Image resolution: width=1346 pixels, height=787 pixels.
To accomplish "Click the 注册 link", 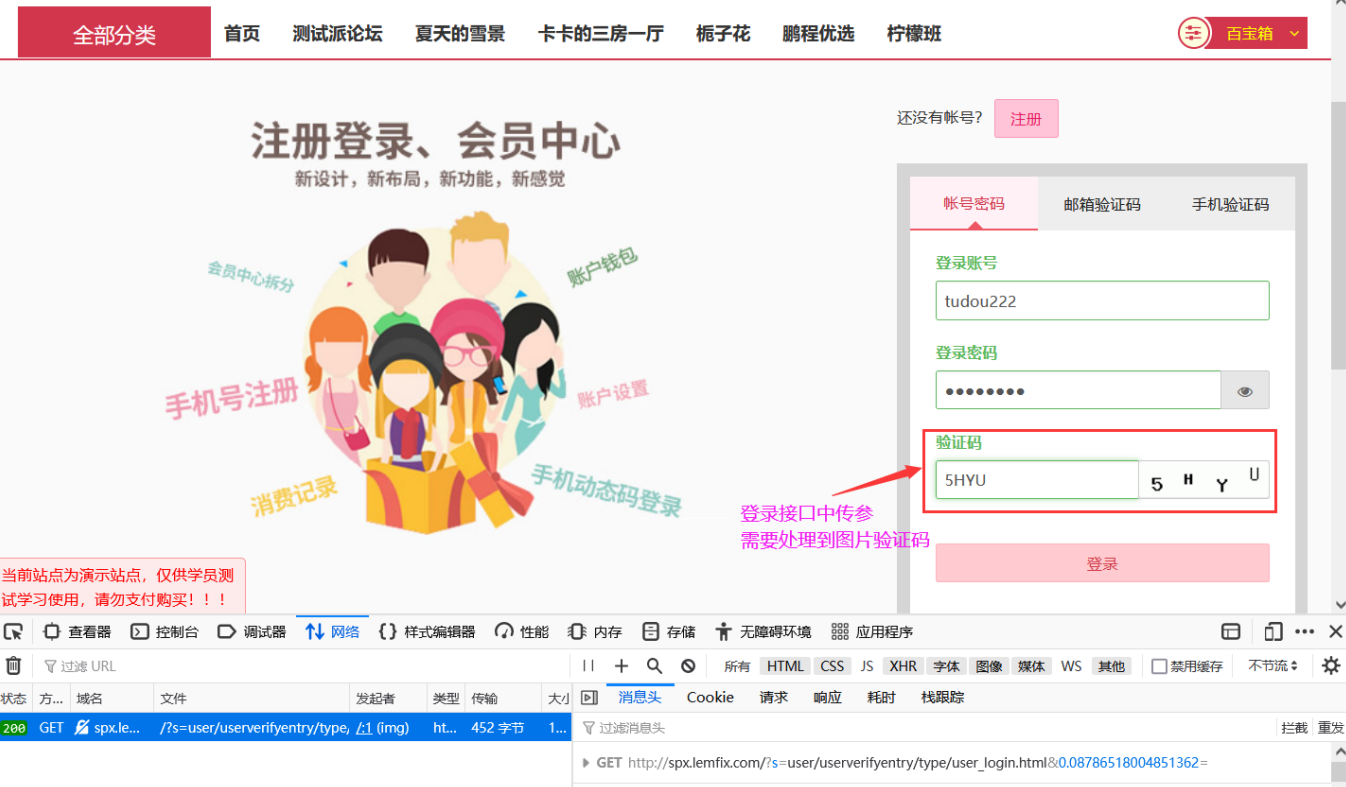I will click(1026, 118).
